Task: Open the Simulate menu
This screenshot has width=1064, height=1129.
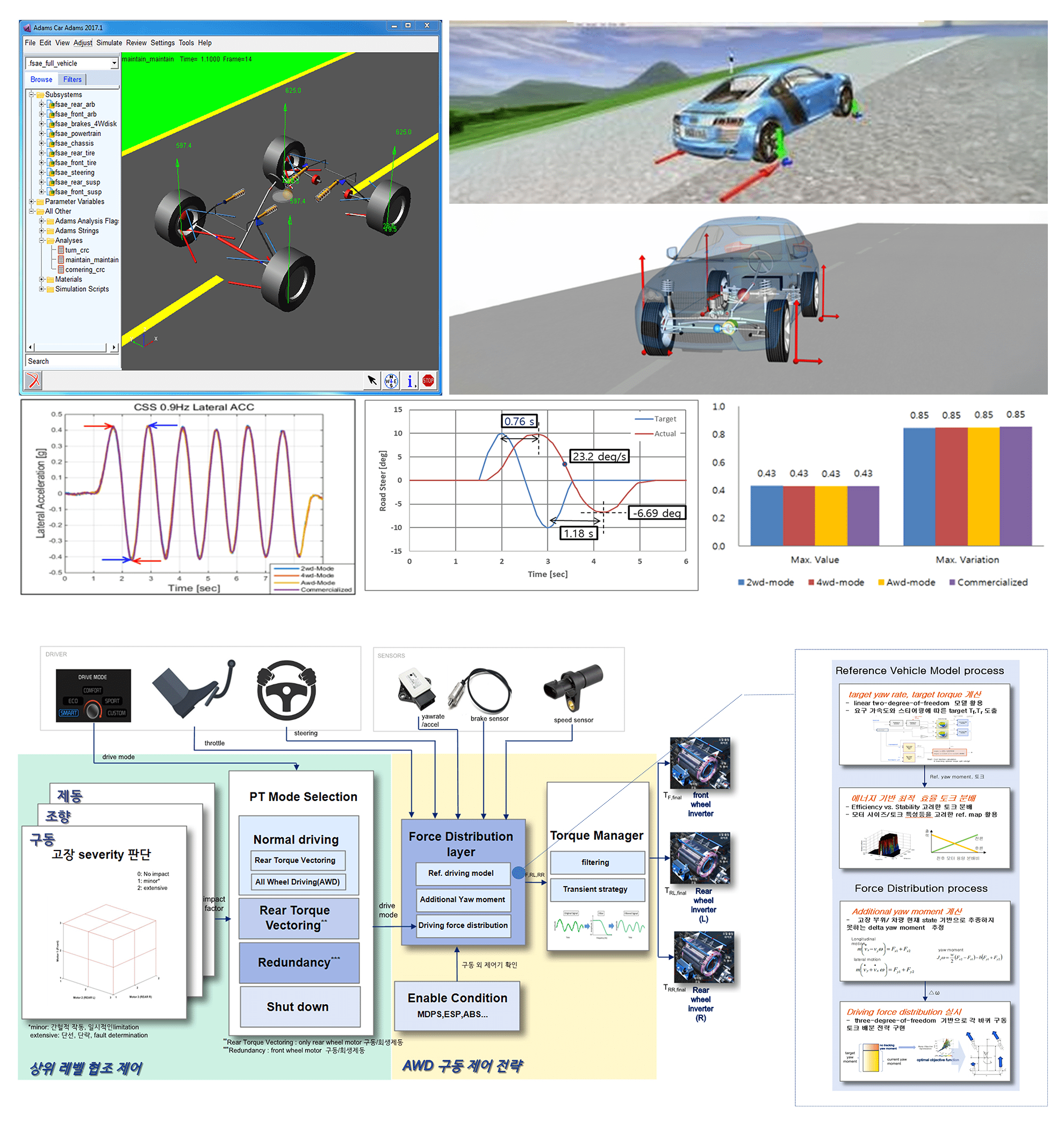Action: (109, 43)
